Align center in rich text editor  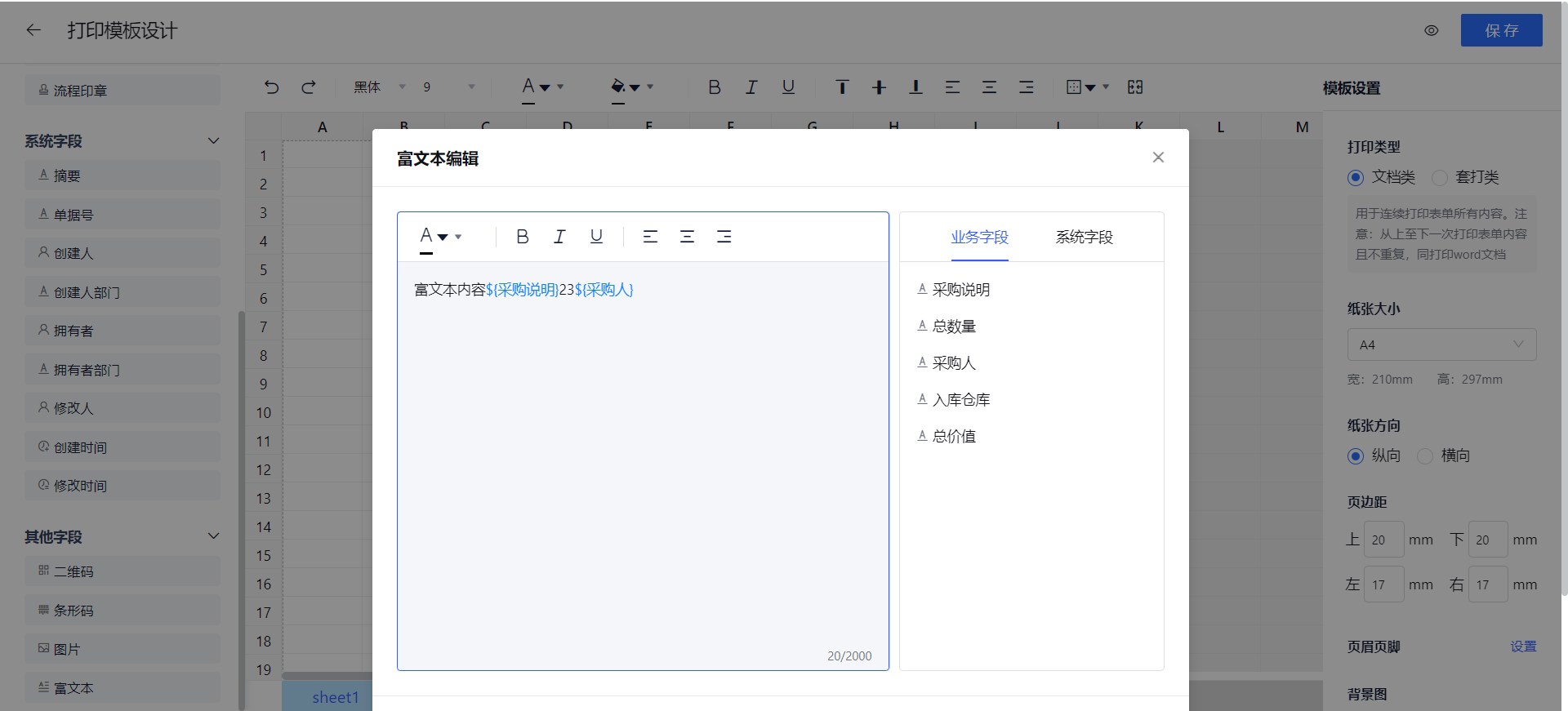click(x=687, y=237)
